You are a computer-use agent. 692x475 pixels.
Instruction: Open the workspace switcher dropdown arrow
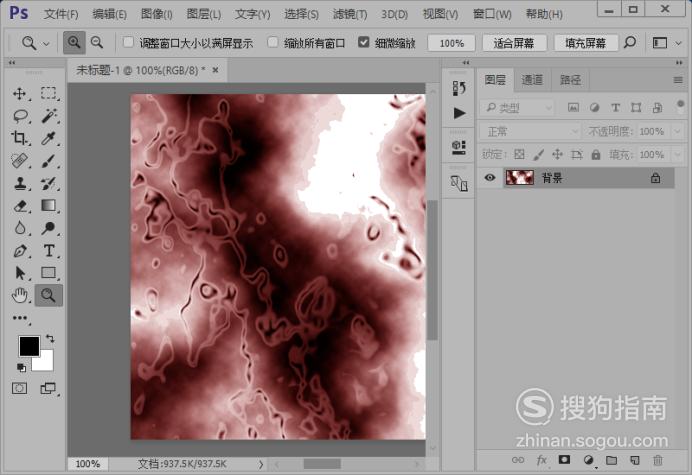pos(679,43)
